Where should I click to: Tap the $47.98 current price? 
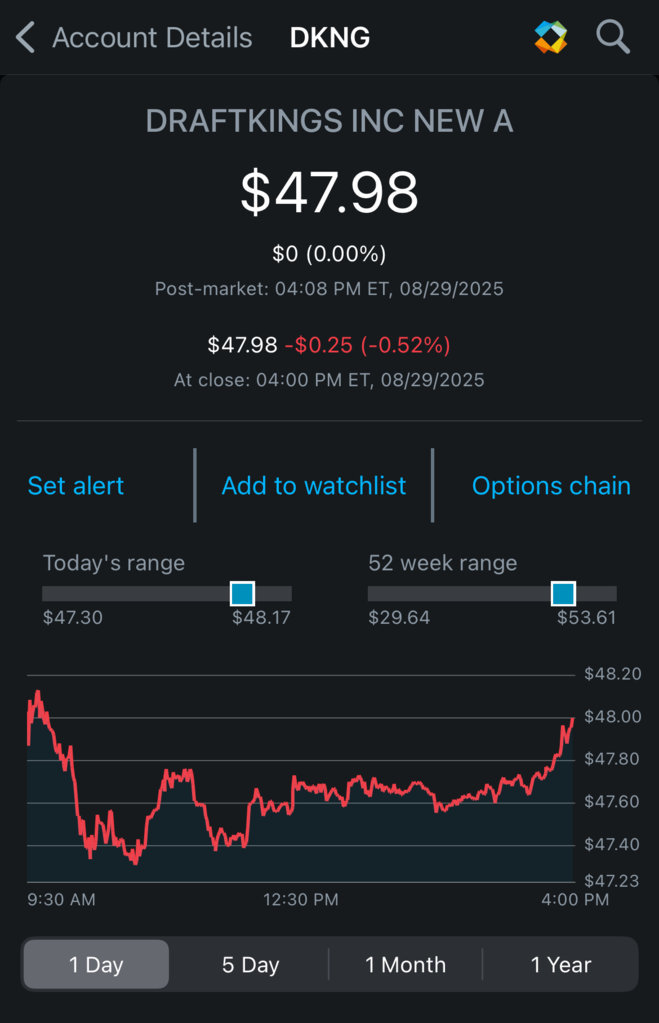point(330,192)
